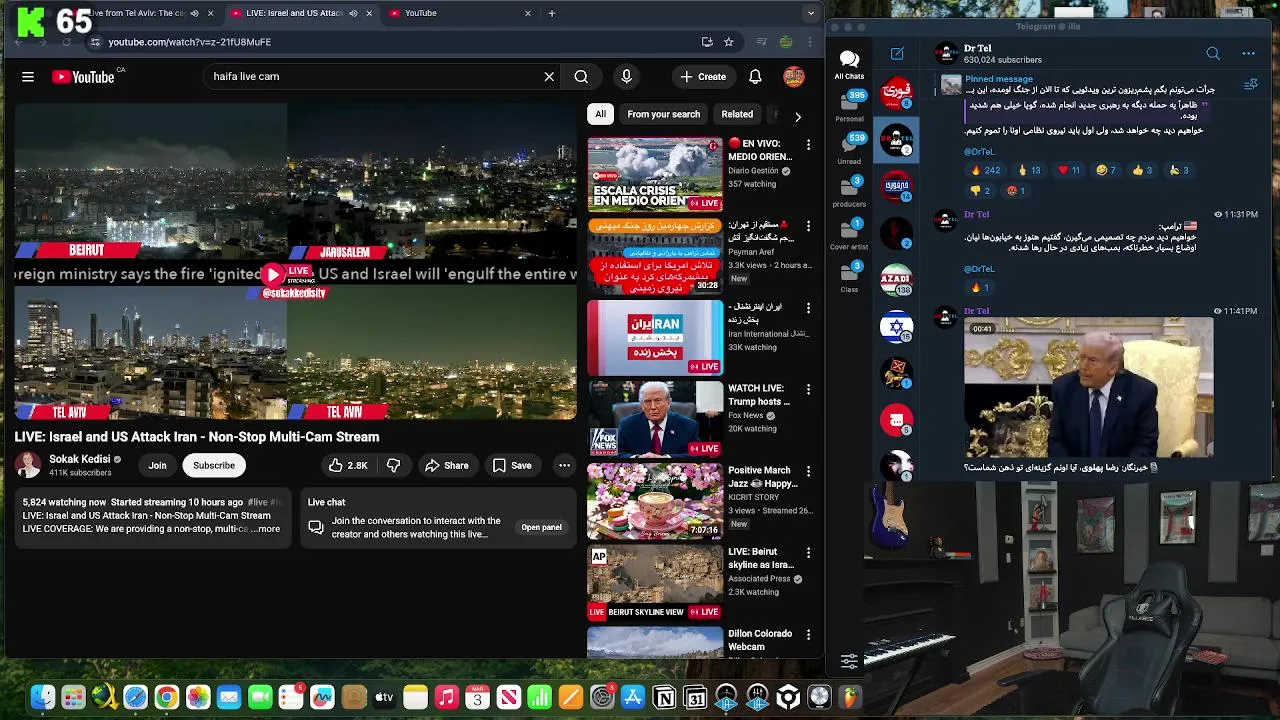
Task: Share the video using Share button
Action: click(446, 465)
